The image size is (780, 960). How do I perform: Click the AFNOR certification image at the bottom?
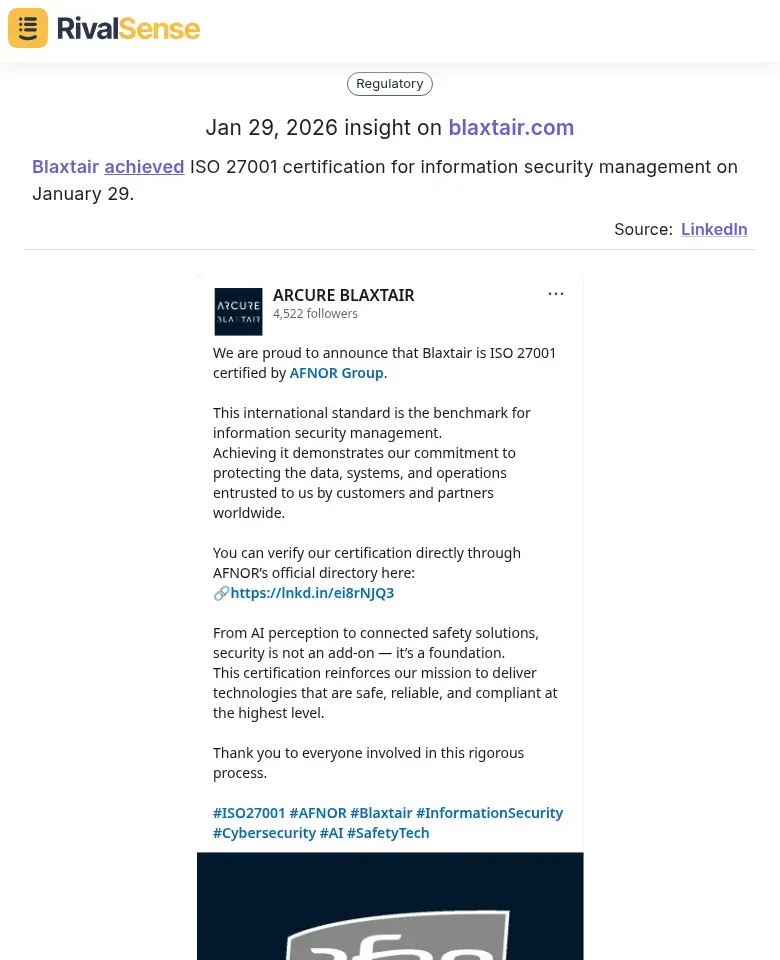390,906
